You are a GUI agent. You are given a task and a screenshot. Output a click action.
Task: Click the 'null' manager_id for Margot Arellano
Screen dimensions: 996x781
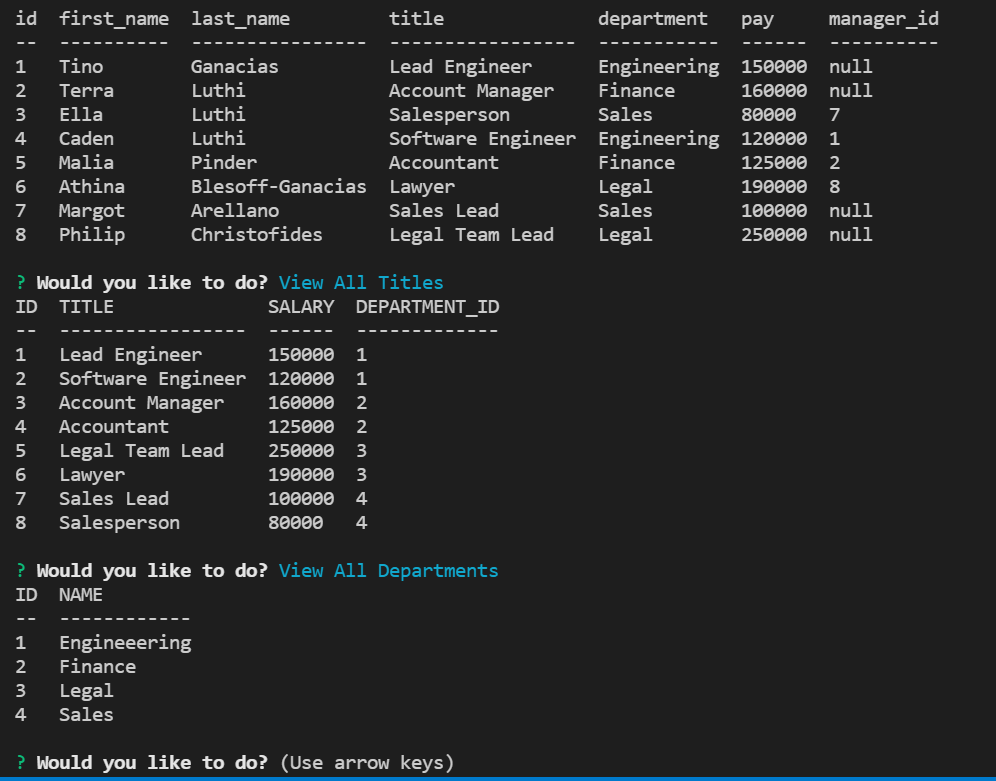pos(850,210)
